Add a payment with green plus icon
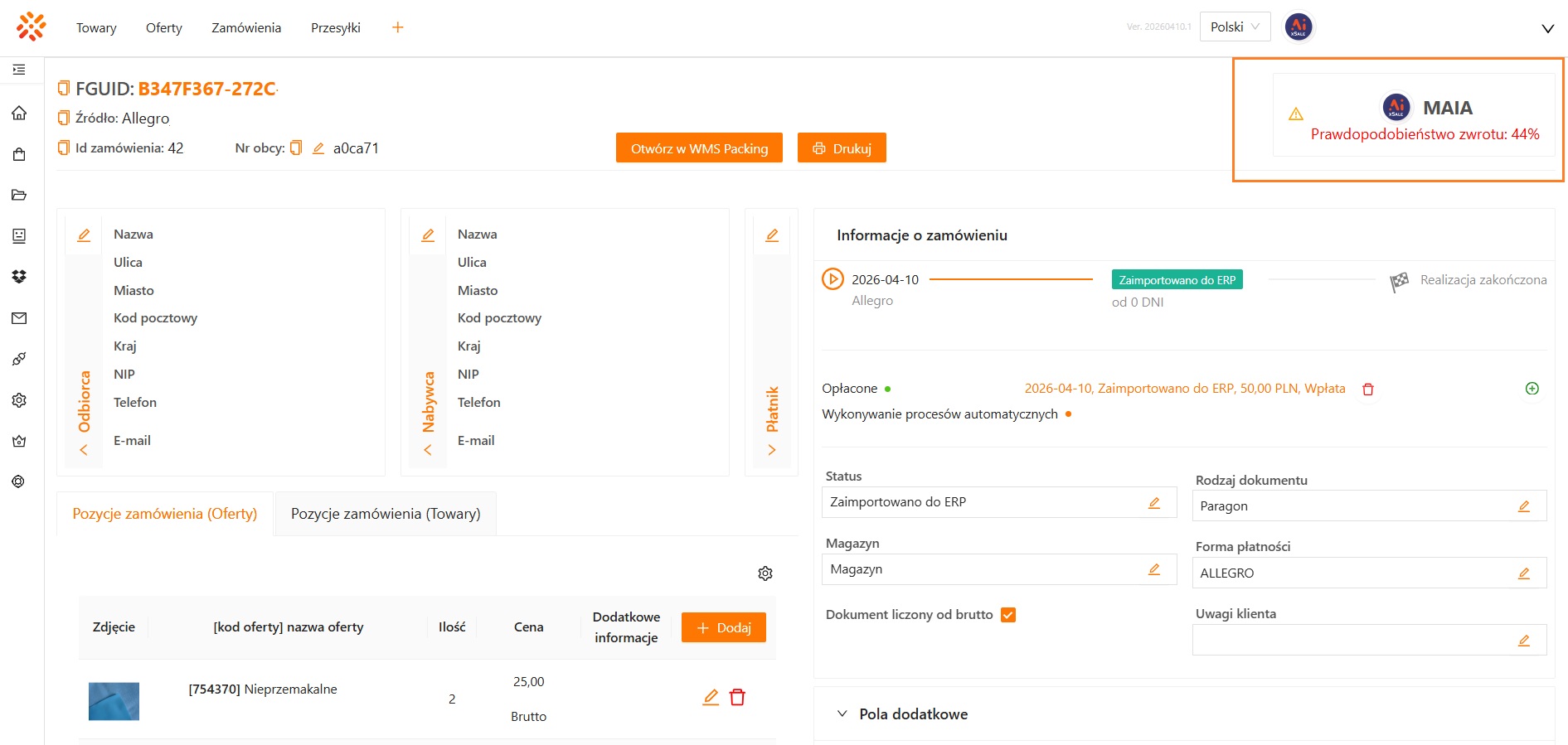This screenshot has width=1568, height=745. coord(1532,389)
